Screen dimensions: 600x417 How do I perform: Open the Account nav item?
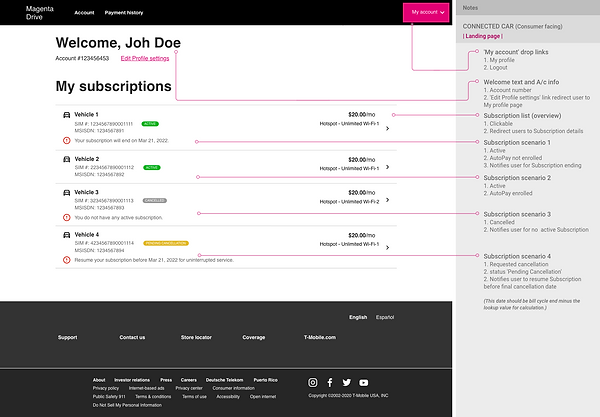coord(84,13)
